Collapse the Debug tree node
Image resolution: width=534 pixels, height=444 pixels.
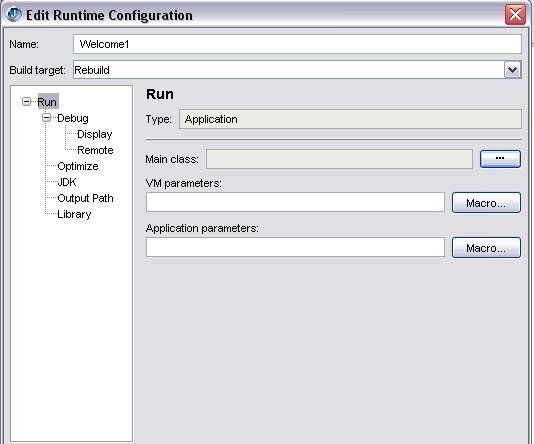47,117
